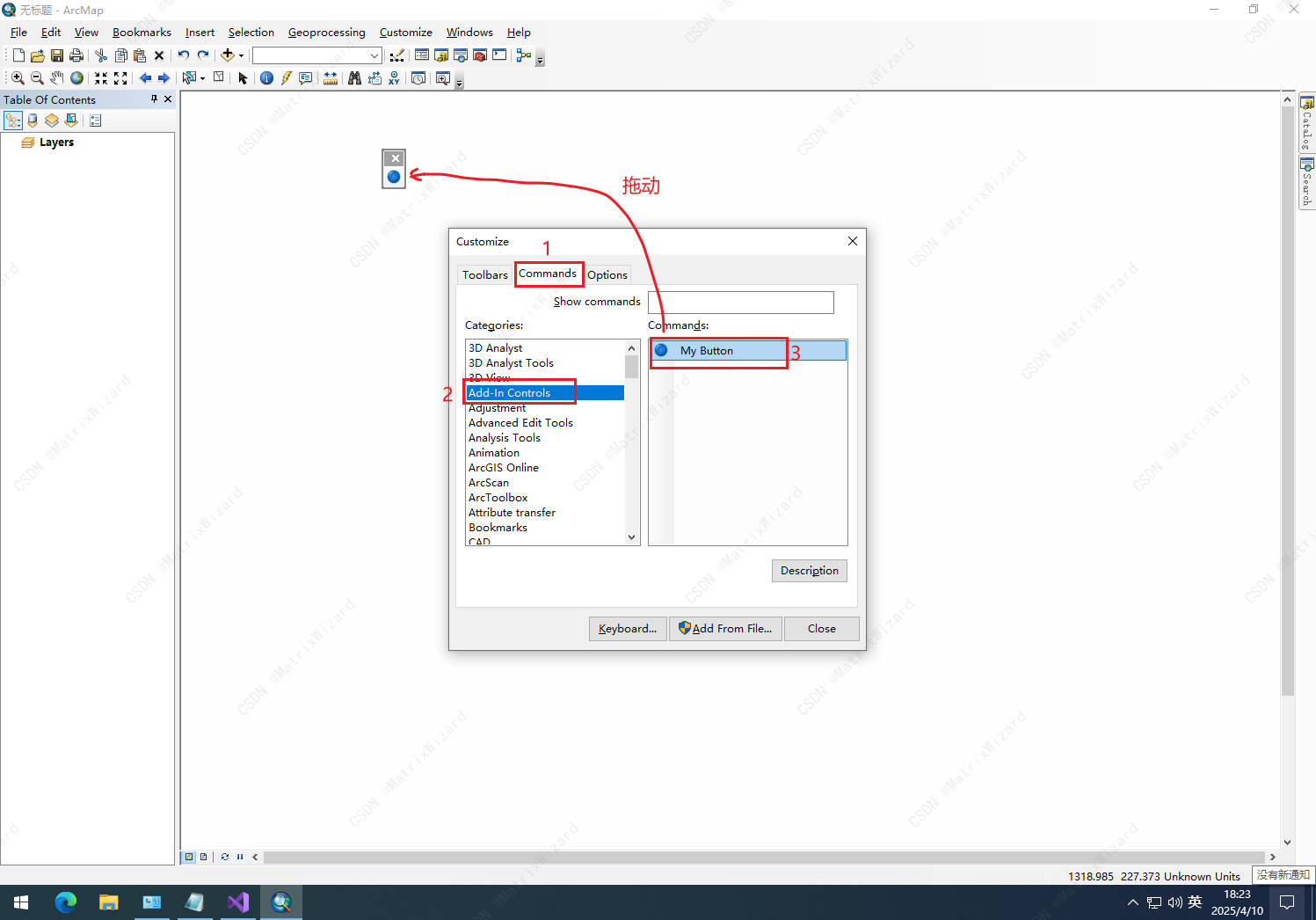Open the Catalog side tab

[x=1307, y=123]
